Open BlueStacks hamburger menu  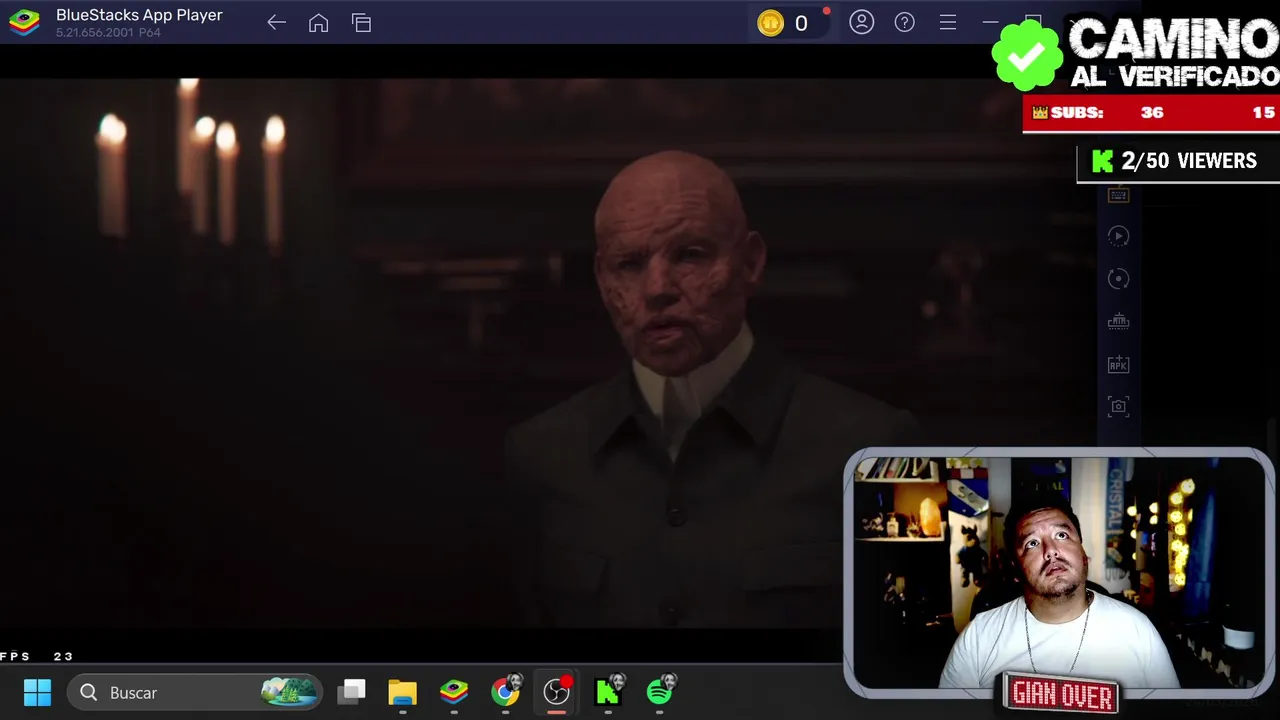click(947, 22)
